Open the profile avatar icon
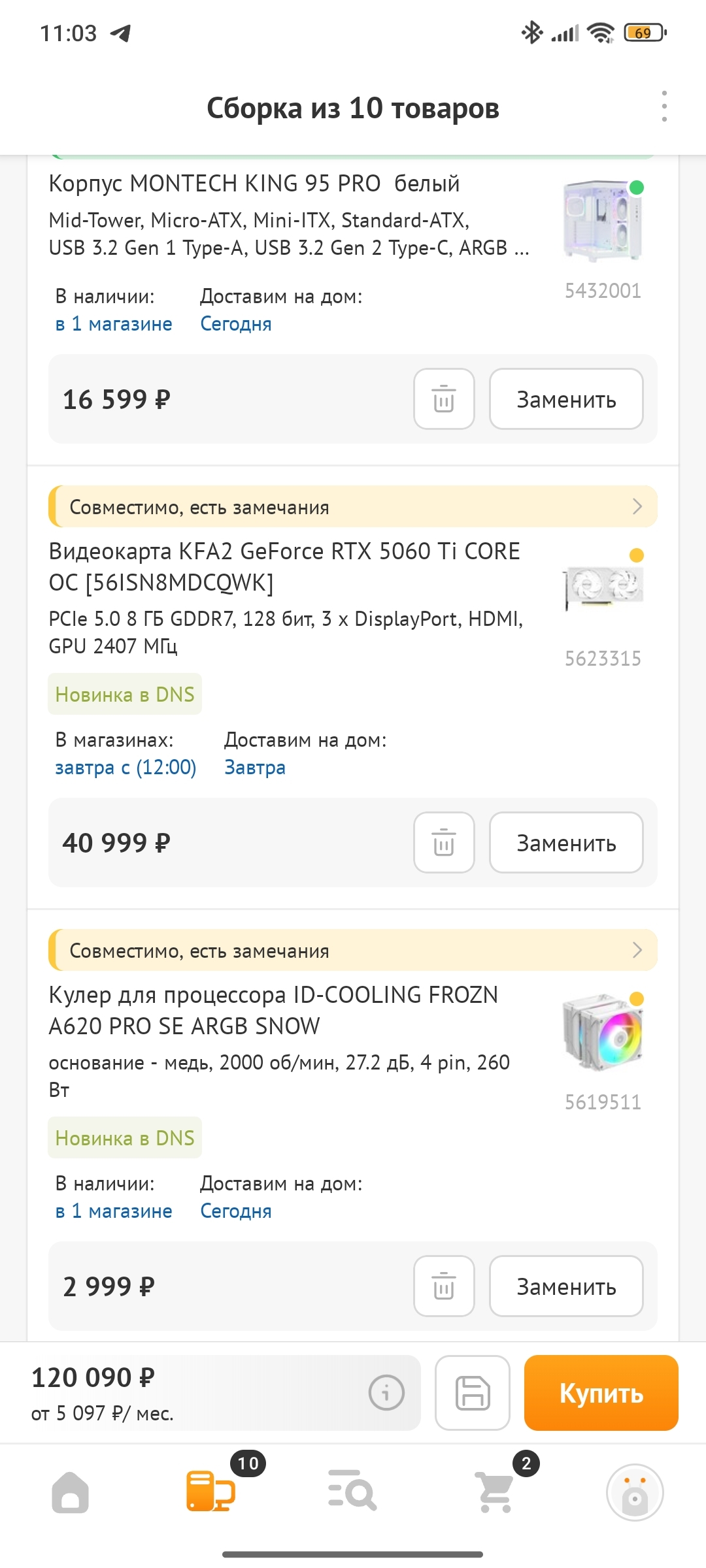 [x=634, y=1493]
